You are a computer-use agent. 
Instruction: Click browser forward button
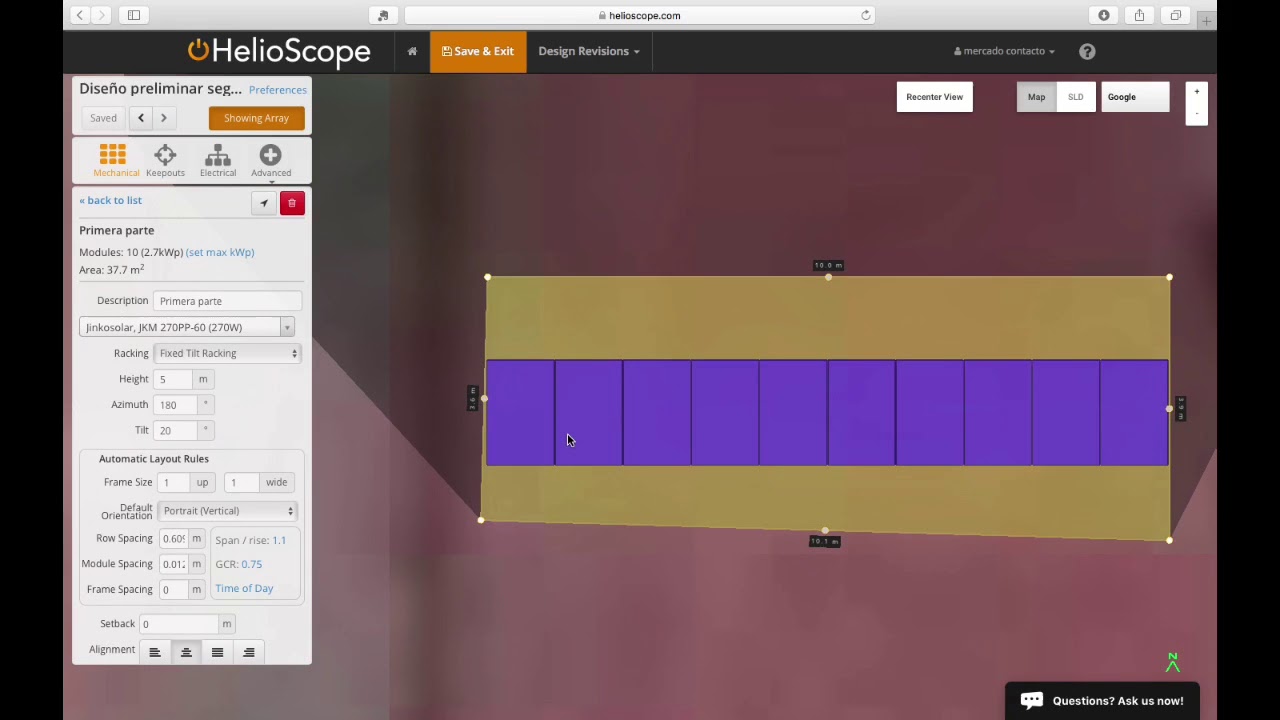click(101, 15)
